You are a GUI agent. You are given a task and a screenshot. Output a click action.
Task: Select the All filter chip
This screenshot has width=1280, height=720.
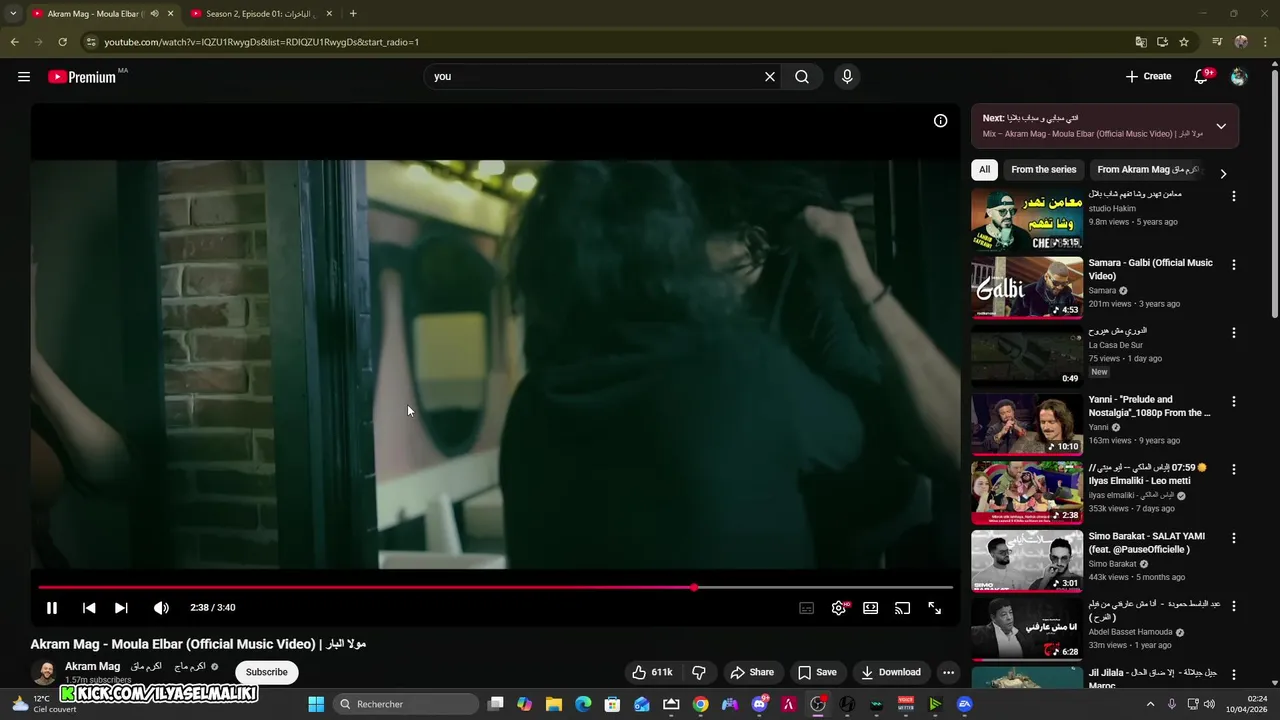point(984,170)
